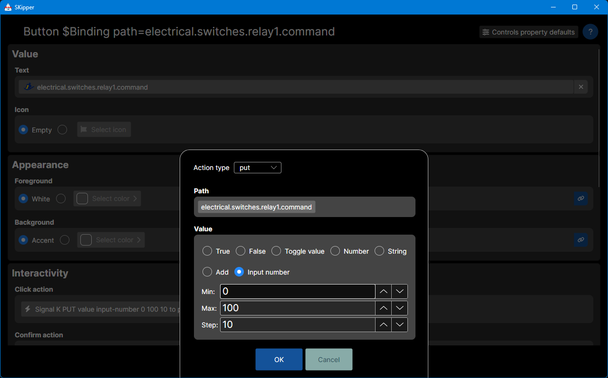Select the Add radio option
The image size is (608, 378).
(207, 272)
